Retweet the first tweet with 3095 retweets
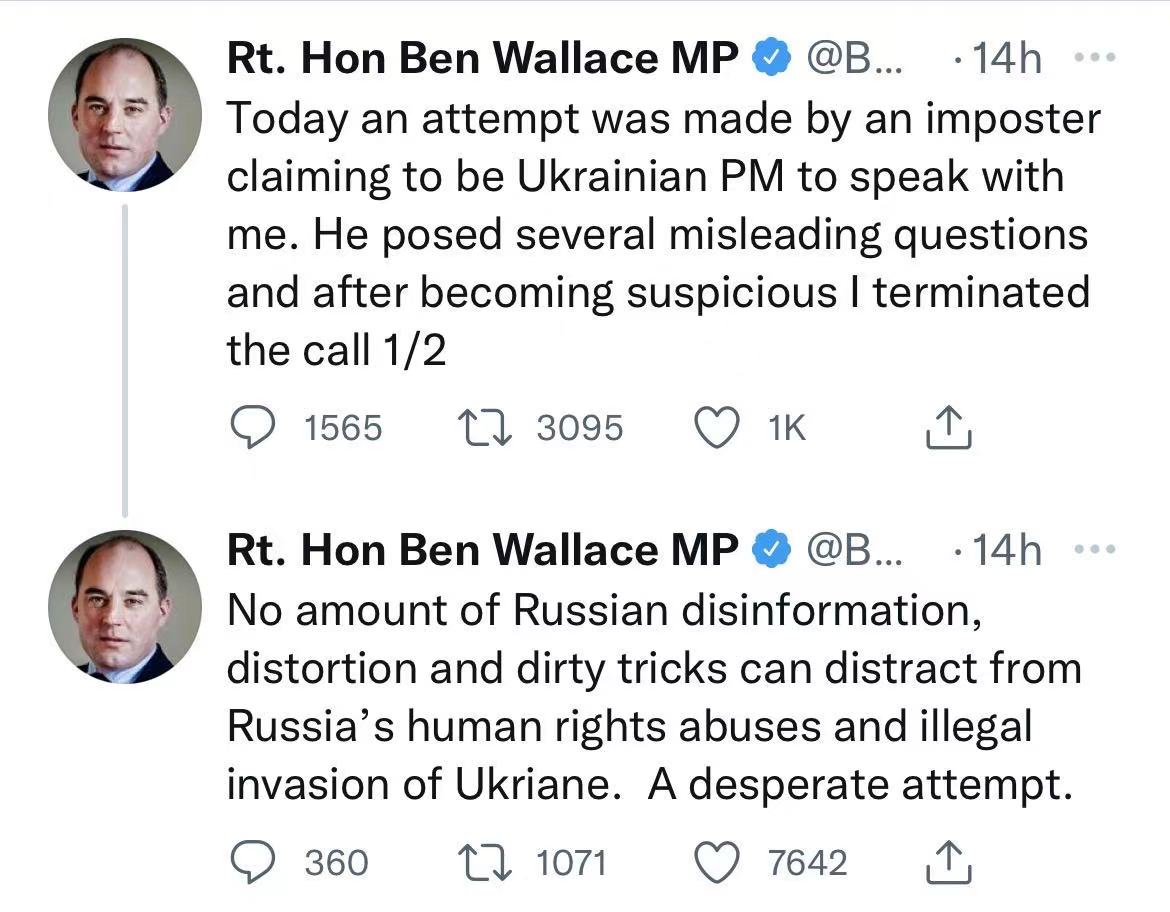This screenshot has width=1170, height=912. [483, 429]
